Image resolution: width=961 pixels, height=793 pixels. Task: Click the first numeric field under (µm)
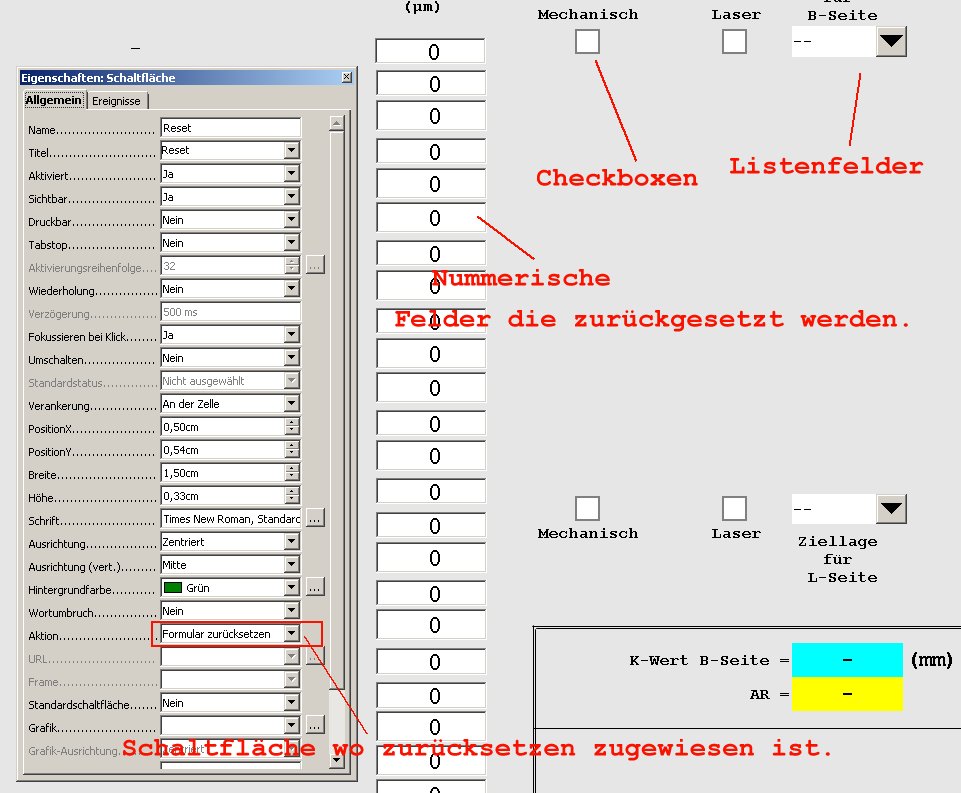point(430,51)
